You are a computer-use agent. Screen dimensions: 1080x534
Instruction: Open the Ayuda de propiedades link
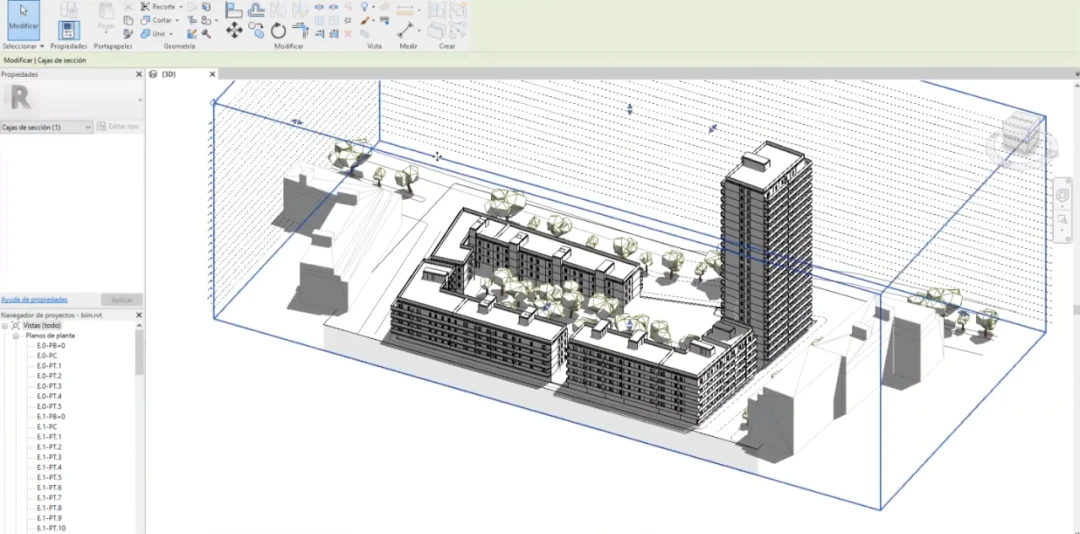(34, 300)
